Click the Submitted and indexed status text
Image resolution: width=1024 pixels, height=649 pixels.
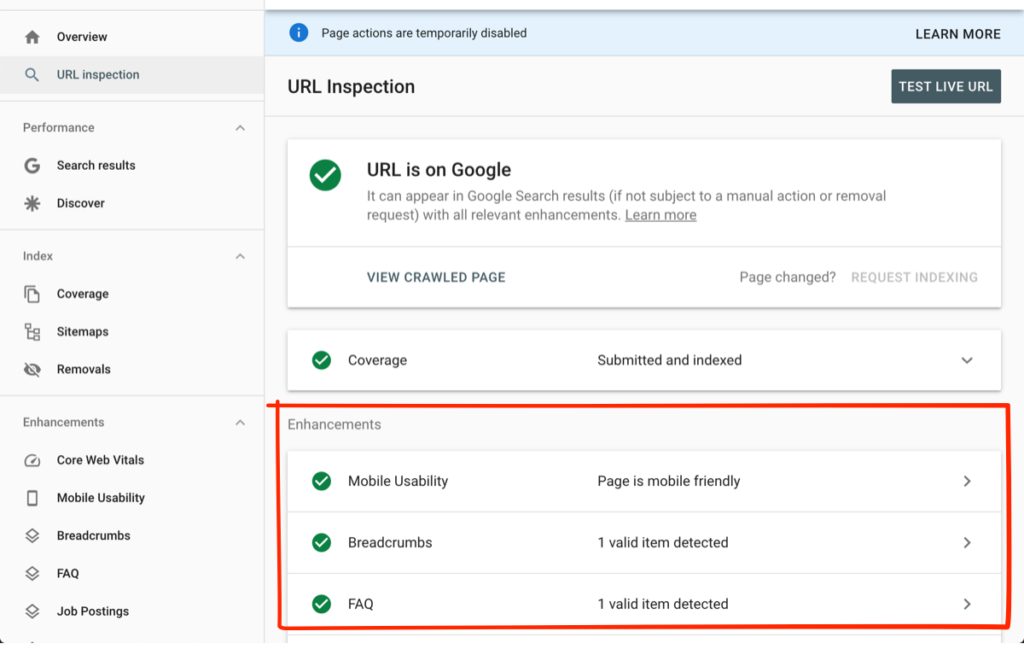669,360
